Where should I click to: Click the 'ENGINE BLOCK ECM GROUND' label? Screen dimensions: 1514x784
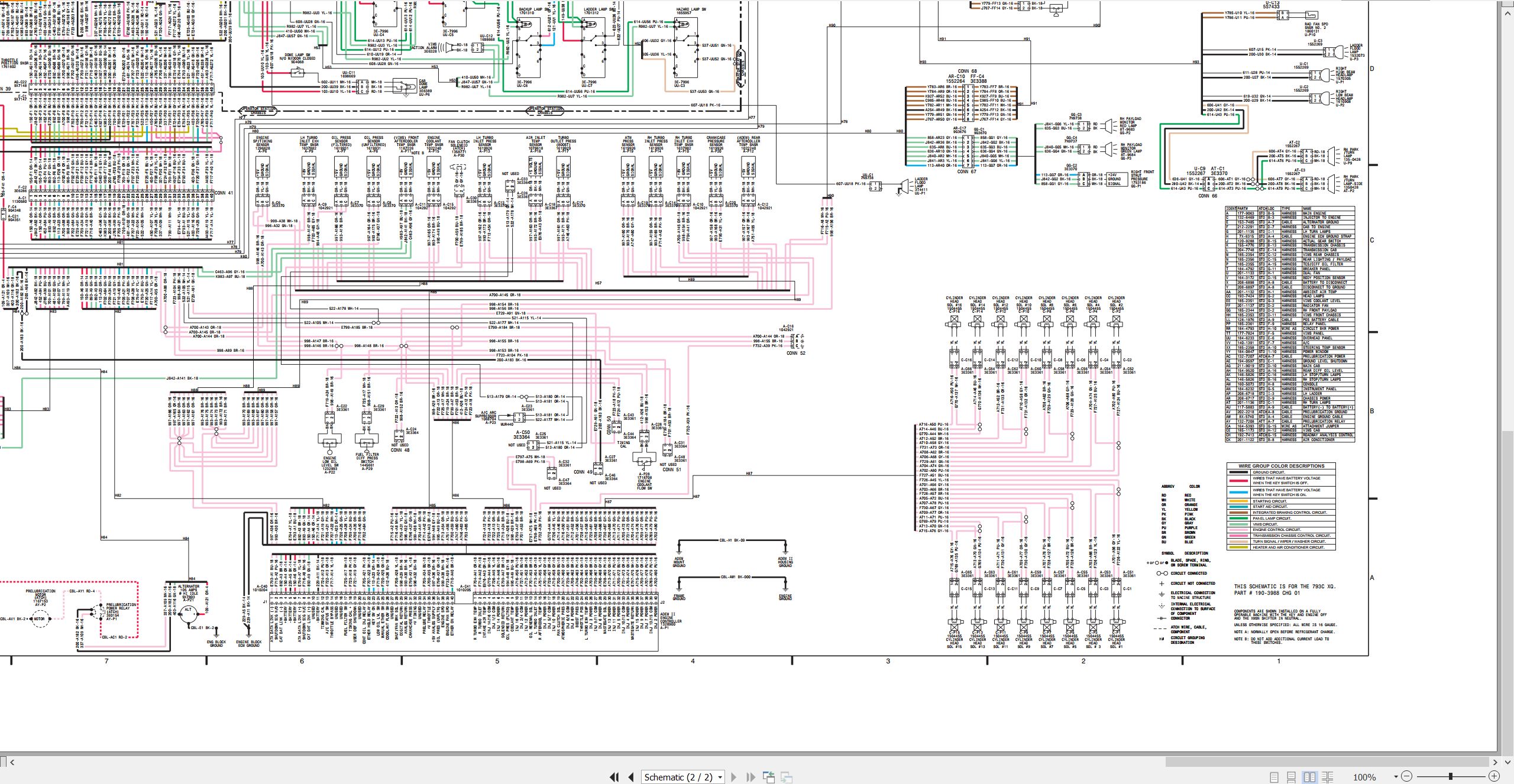[248, 644]
